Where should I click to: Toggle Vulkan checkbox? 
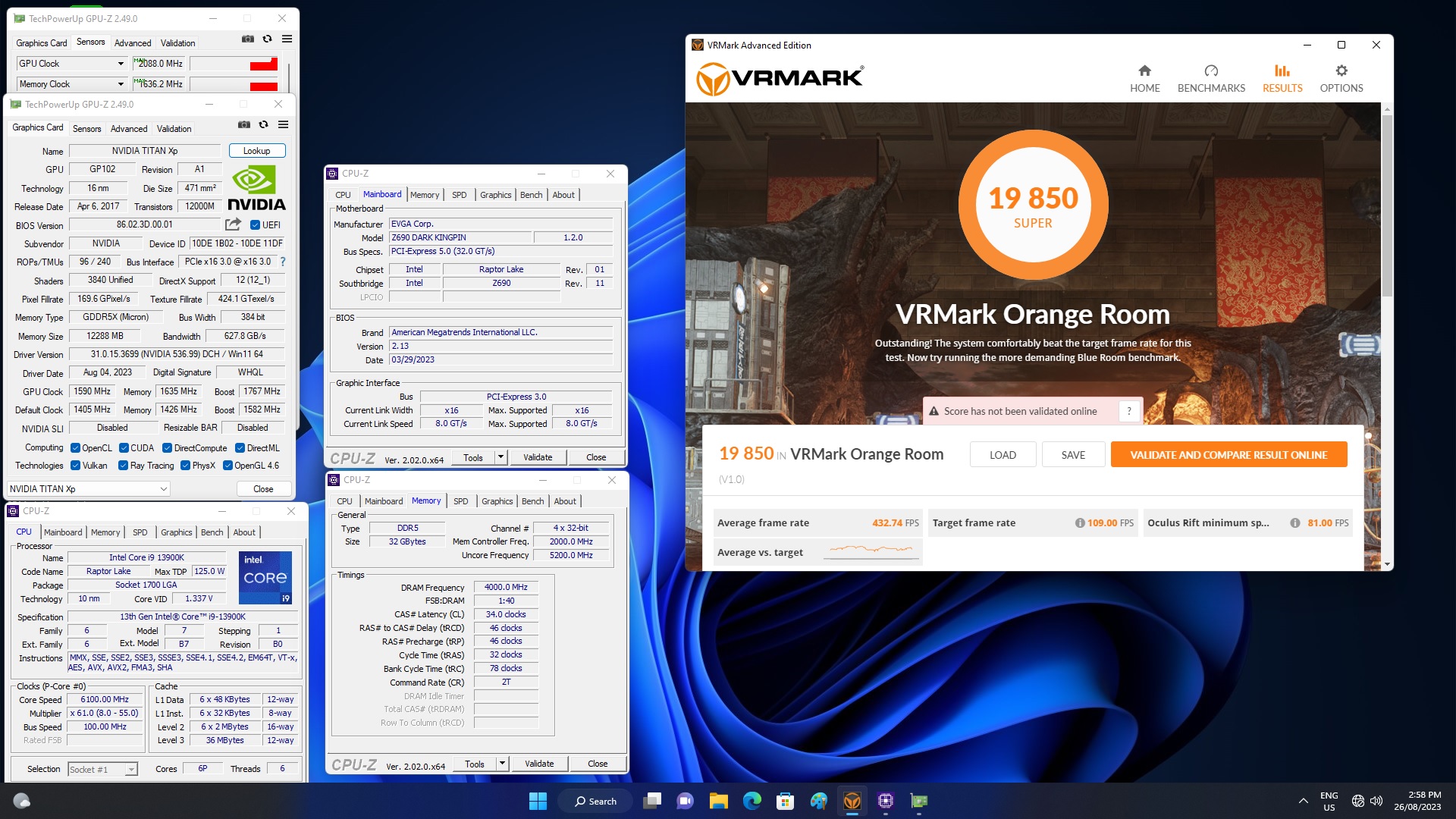[x=75, y=466]
